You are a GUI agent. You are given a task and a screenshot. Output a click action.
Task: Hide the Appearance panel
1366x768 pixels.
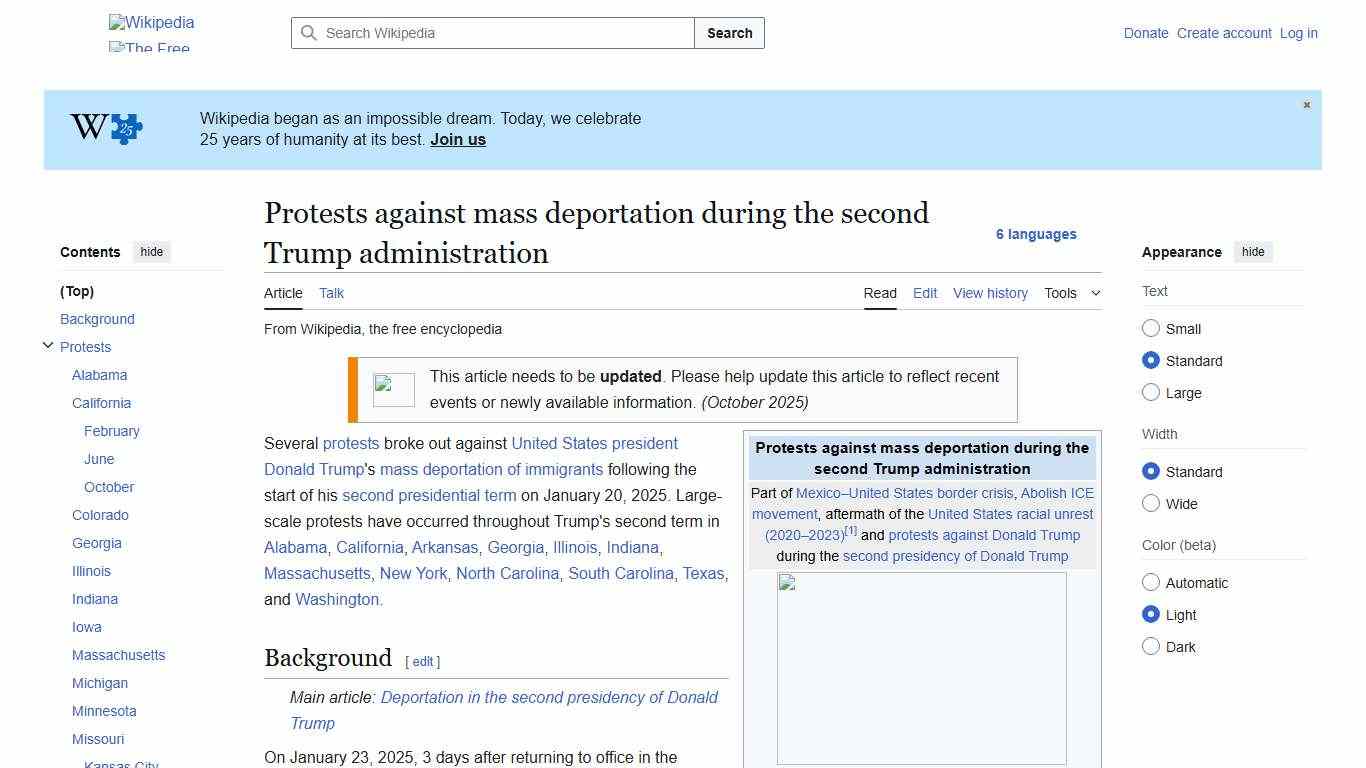1253,252
